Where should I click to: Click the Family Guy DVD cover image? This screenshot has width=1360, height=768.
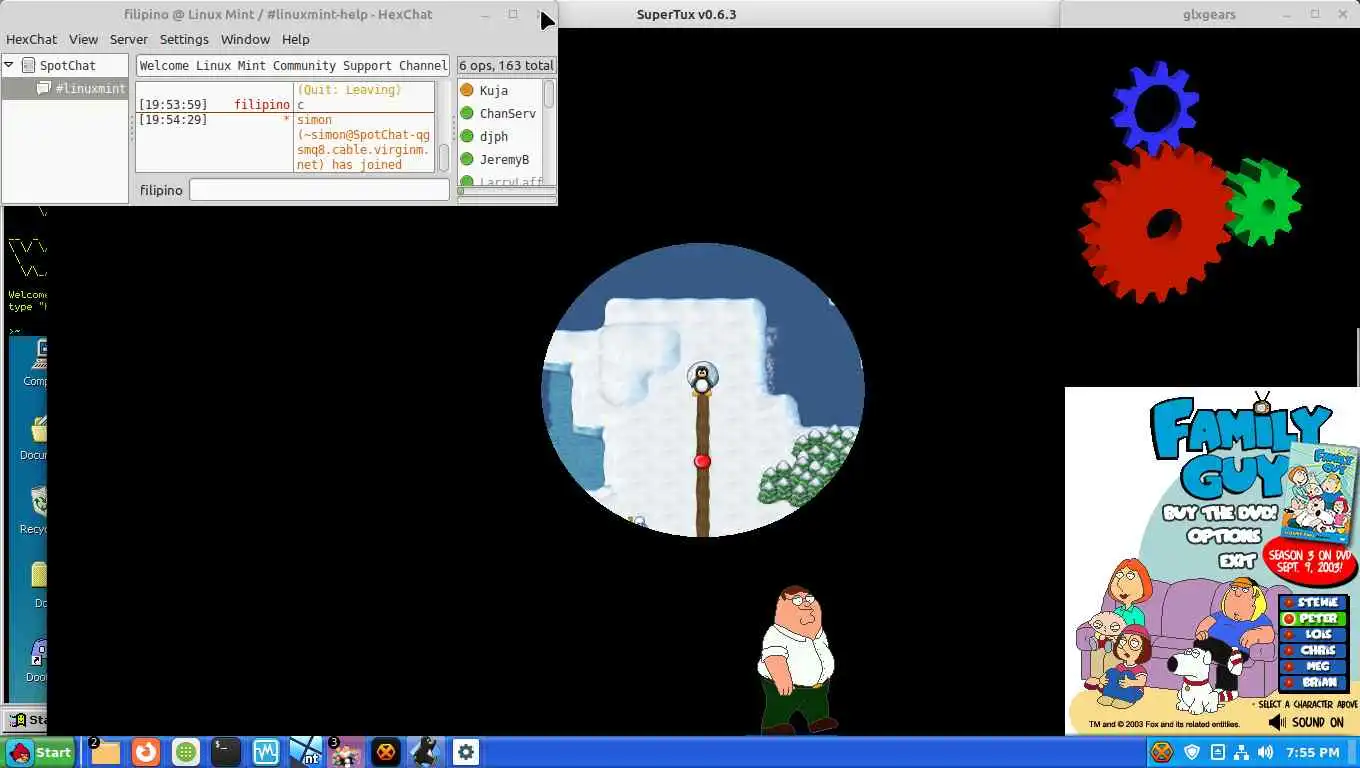point(1319,493)
